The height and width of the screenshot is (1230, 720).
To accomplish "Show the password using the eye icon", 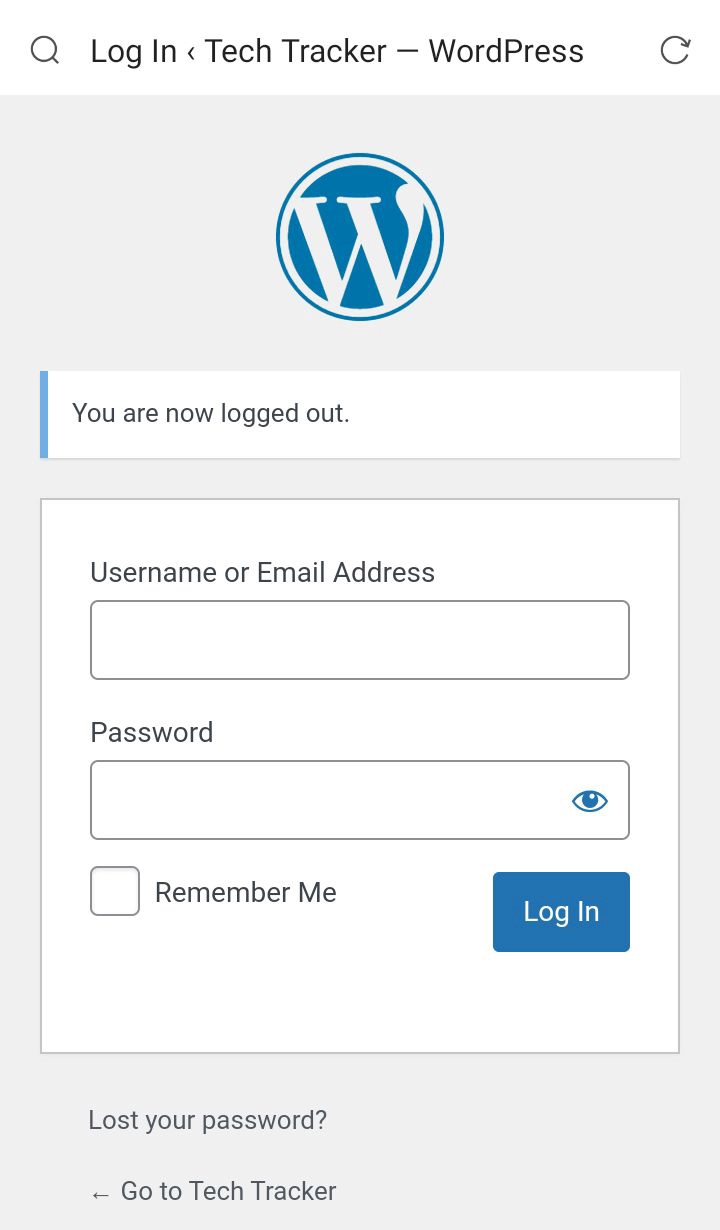I will 590,800.
